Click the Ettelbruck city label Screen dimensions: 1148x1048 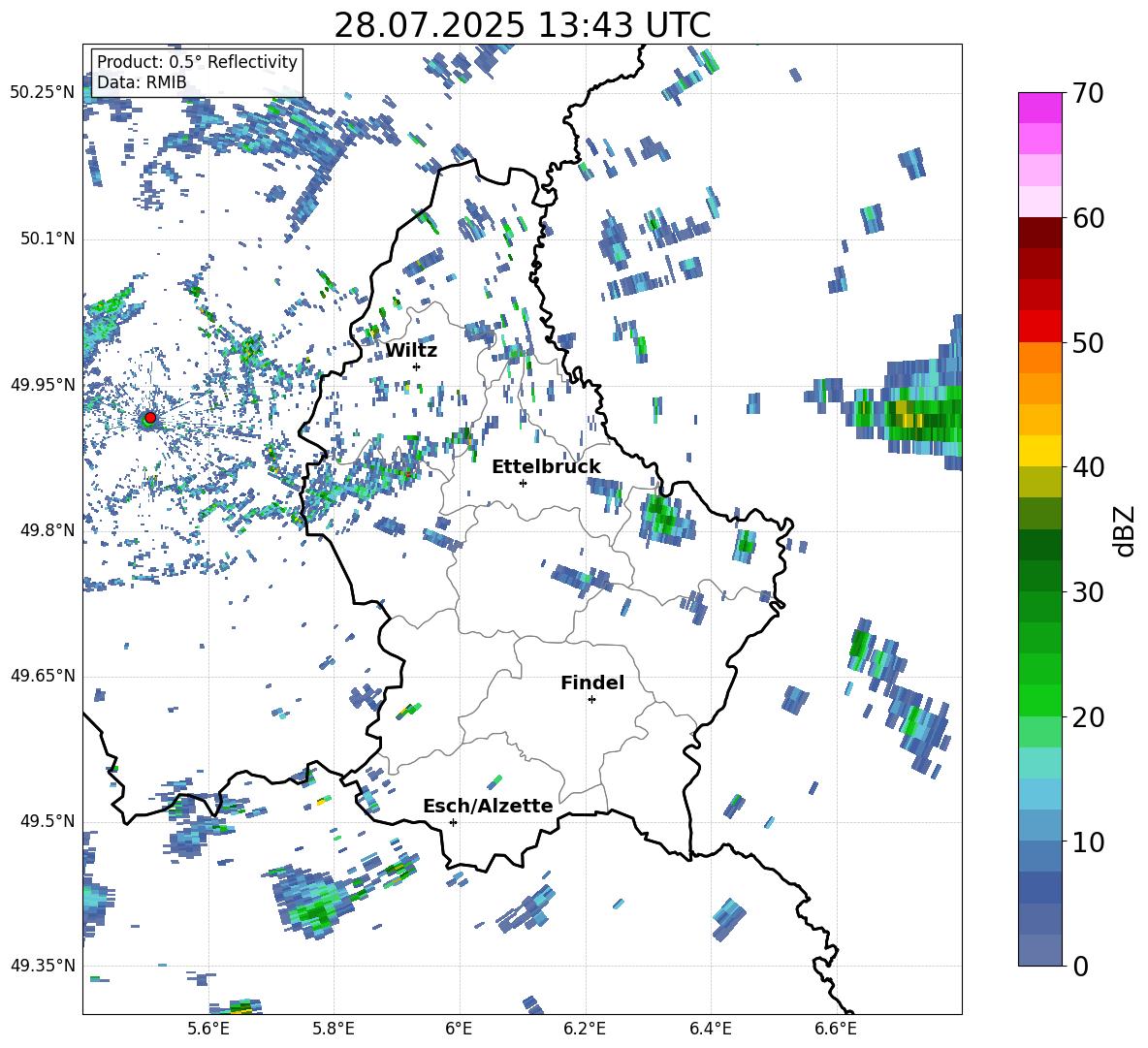click(x=546, y=467)
